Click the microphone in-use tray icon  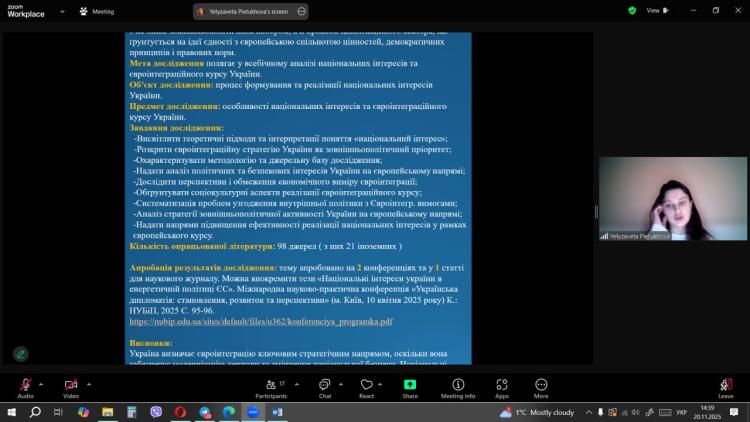click(600, 412)
